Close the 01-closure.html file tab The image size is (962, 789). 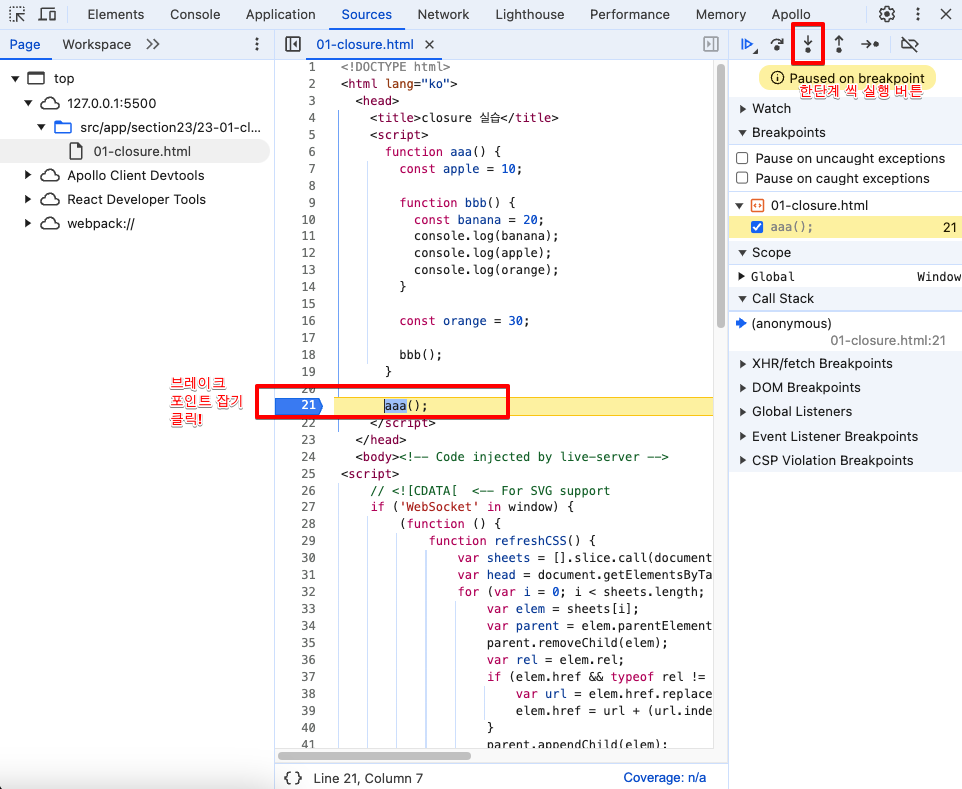[x=429, y=44]
